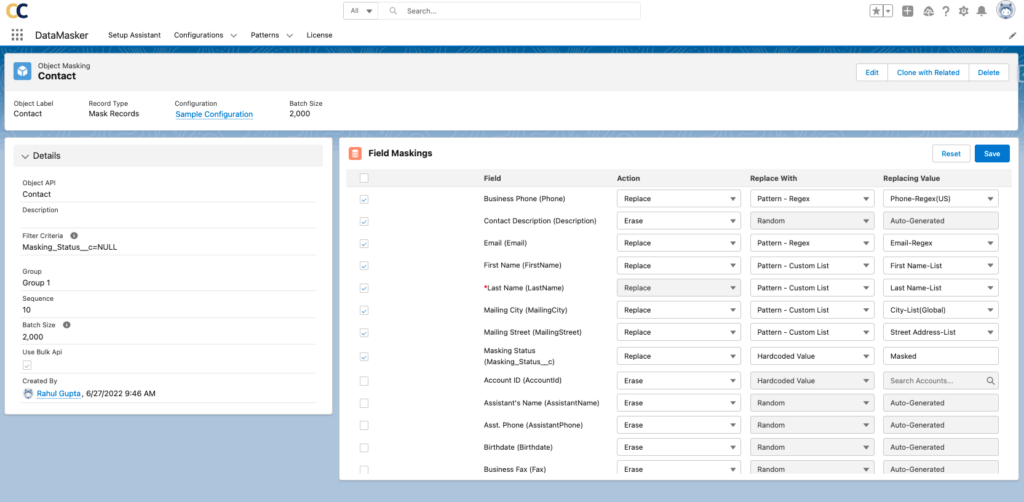Open the setup gear icon

coord(963,11)
